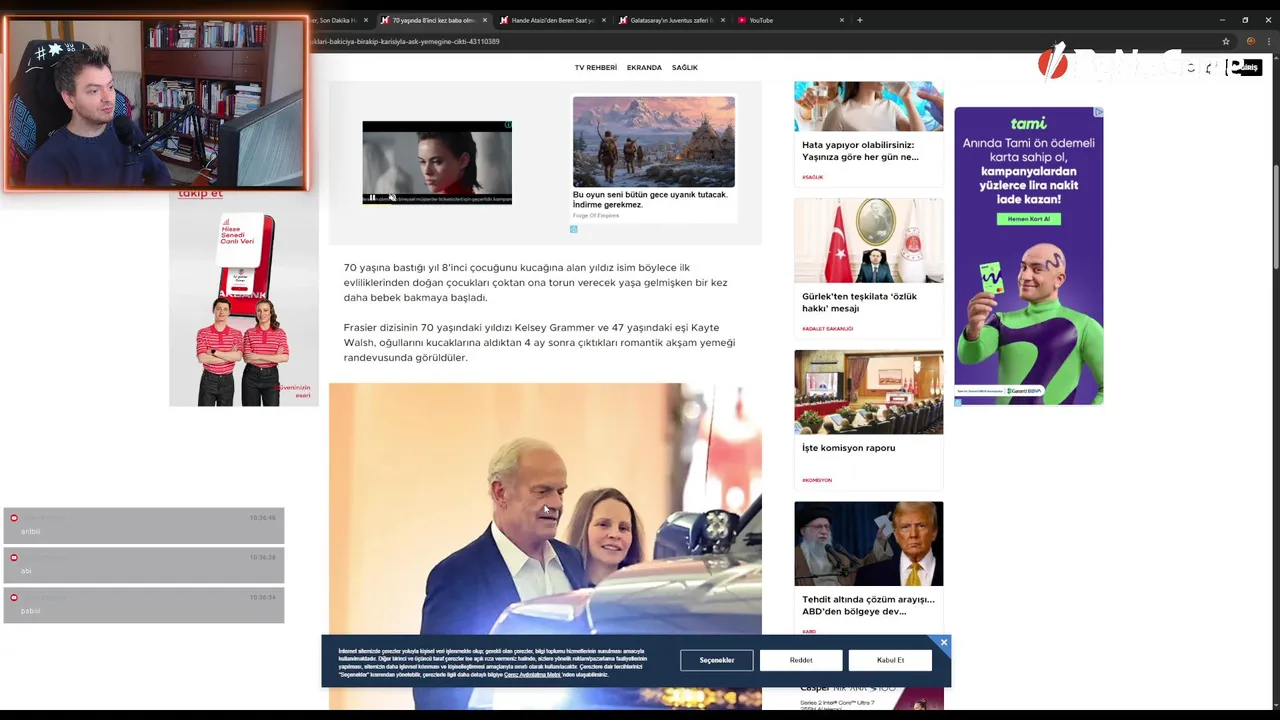The width and height of the screenshot is (1280, 720).
Task: Click the red icon on the 'arıbiii' chat message
Action: (14, 518)
